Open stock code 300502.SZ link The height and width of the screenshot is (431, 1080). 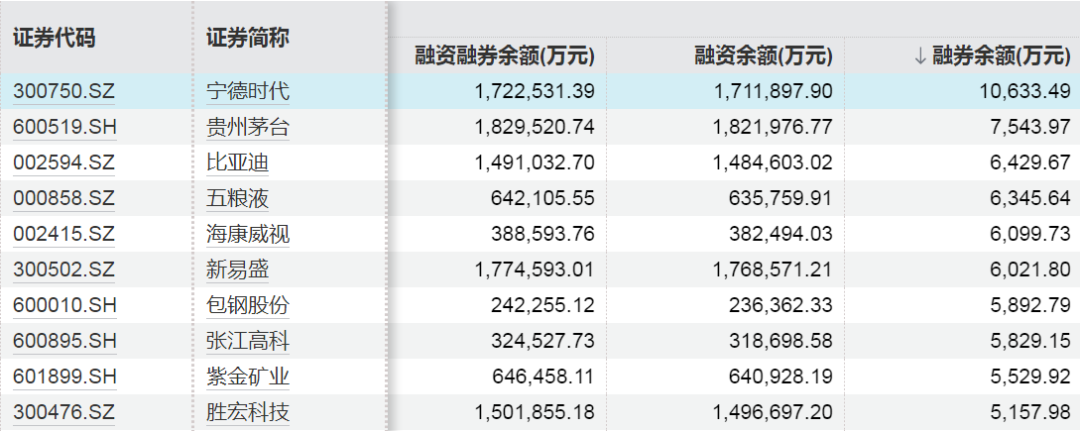pos(64,269)
